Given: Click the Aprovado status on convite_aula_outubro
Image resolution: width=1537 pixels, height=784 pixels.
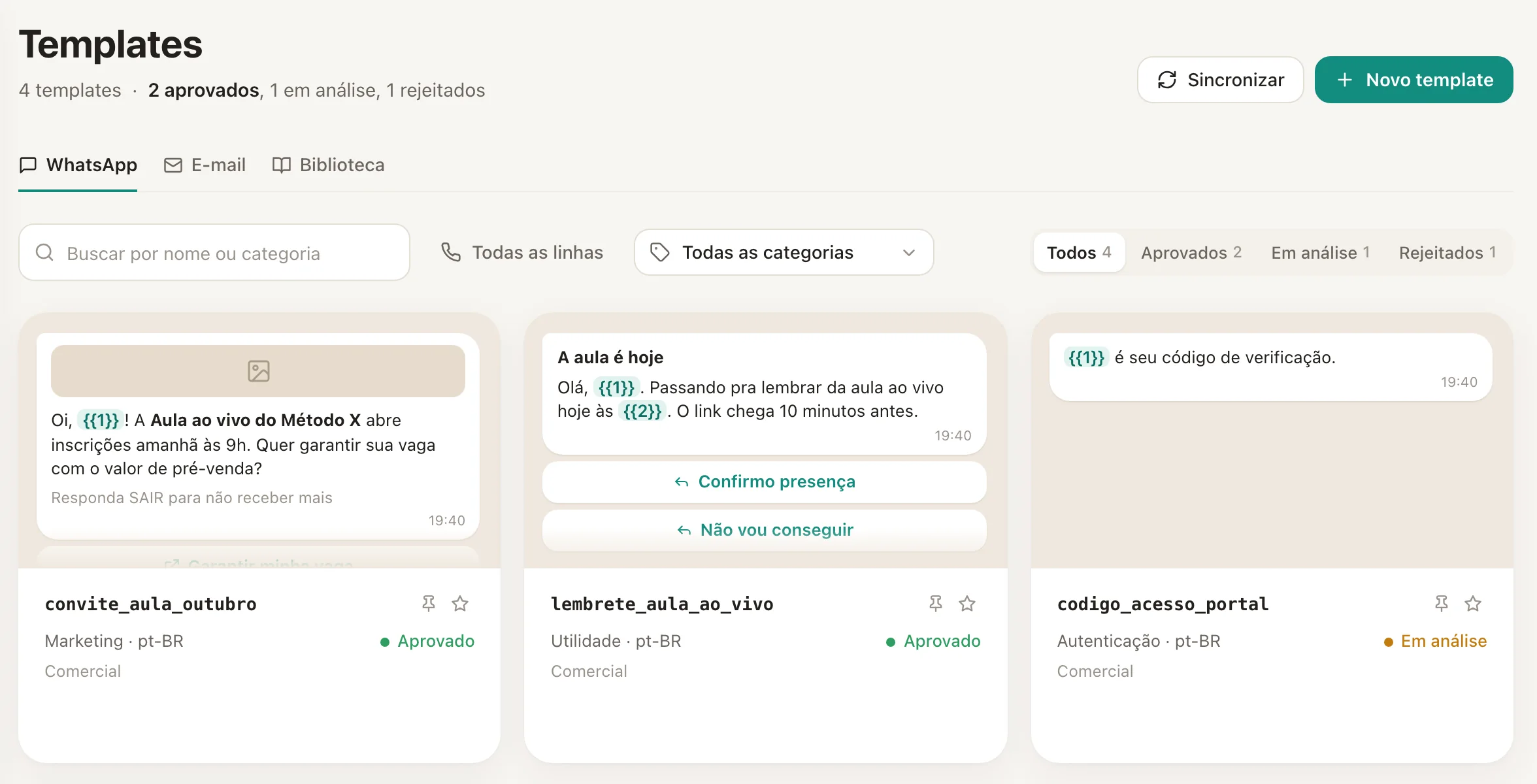Looking at the screenshot, I should [x=427, y=642].
